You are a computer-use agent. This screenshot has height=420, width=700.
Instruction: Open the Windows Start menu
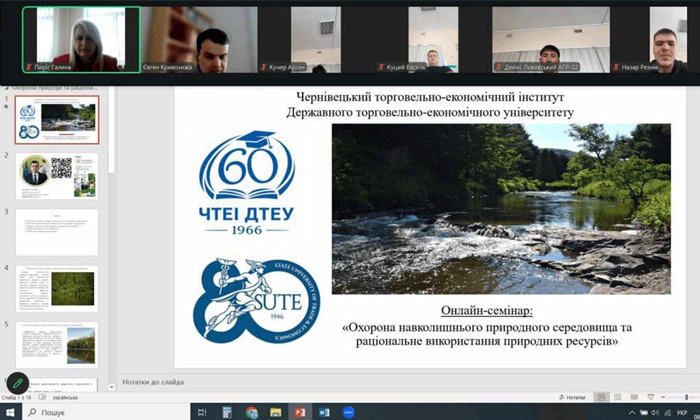click(10, 412)
